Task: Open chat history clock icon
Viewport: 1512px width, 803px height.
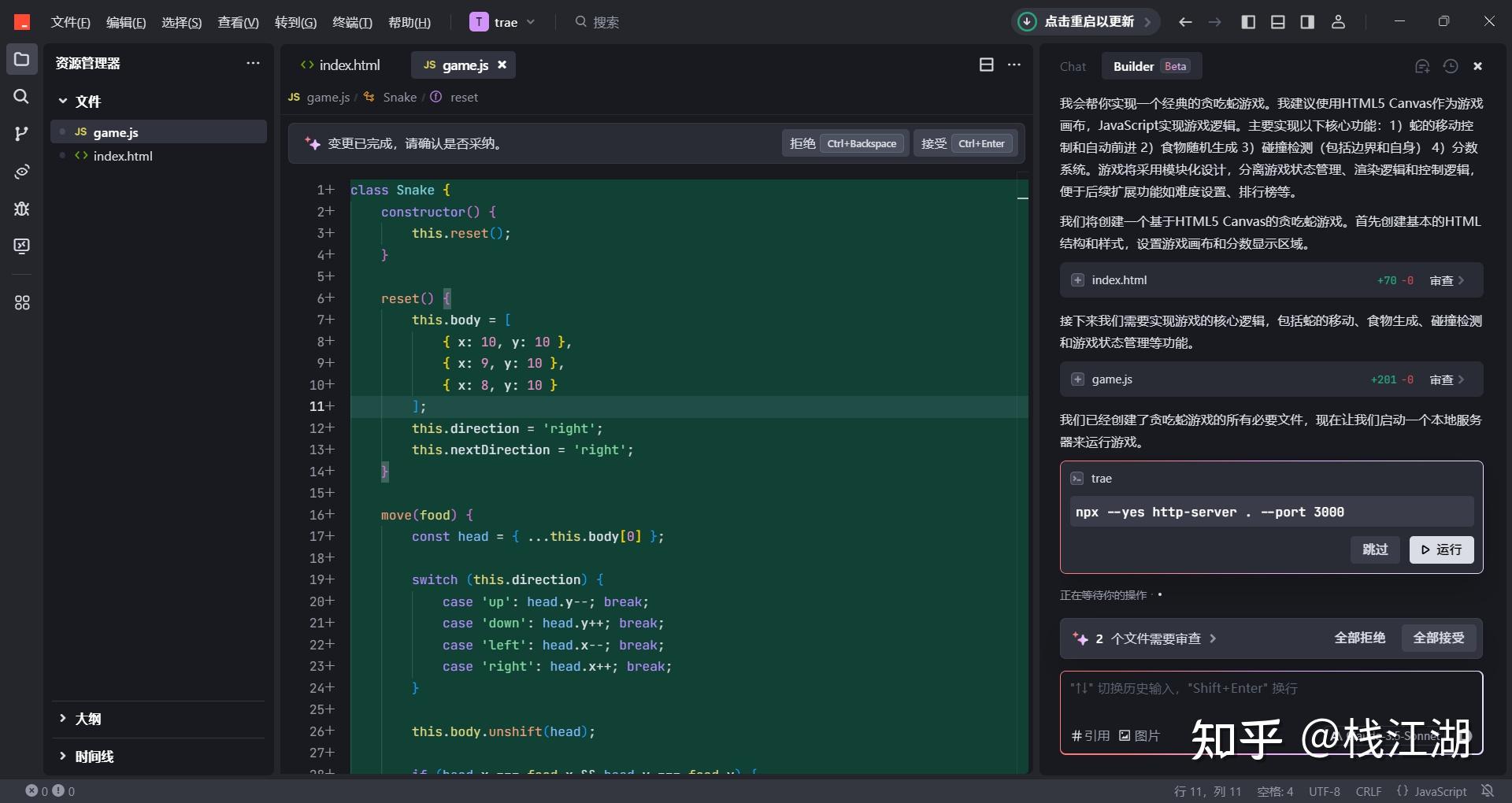Action: click(1450, 66)
